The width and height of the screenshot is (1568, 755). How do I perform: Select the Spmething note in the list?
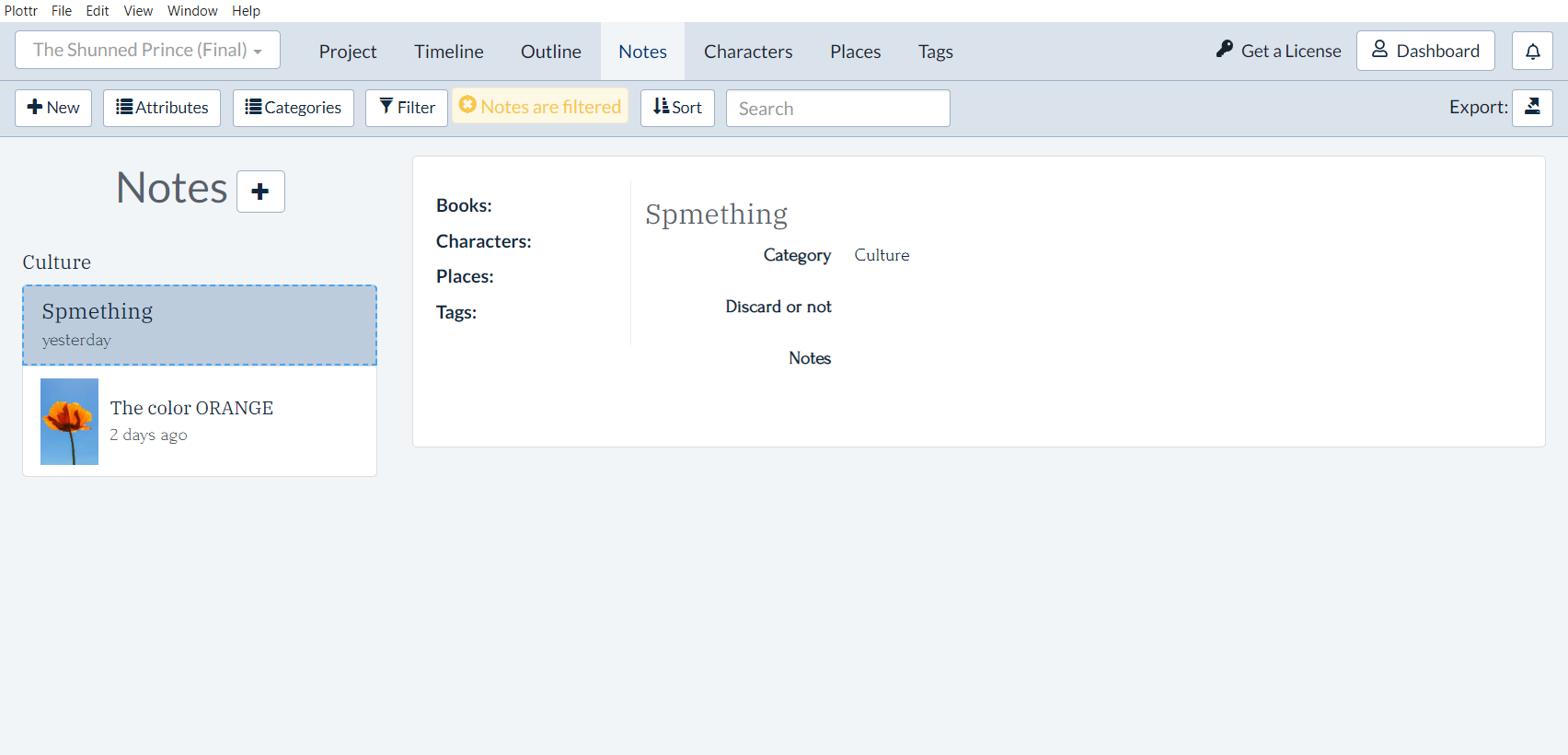pos(200,325)
